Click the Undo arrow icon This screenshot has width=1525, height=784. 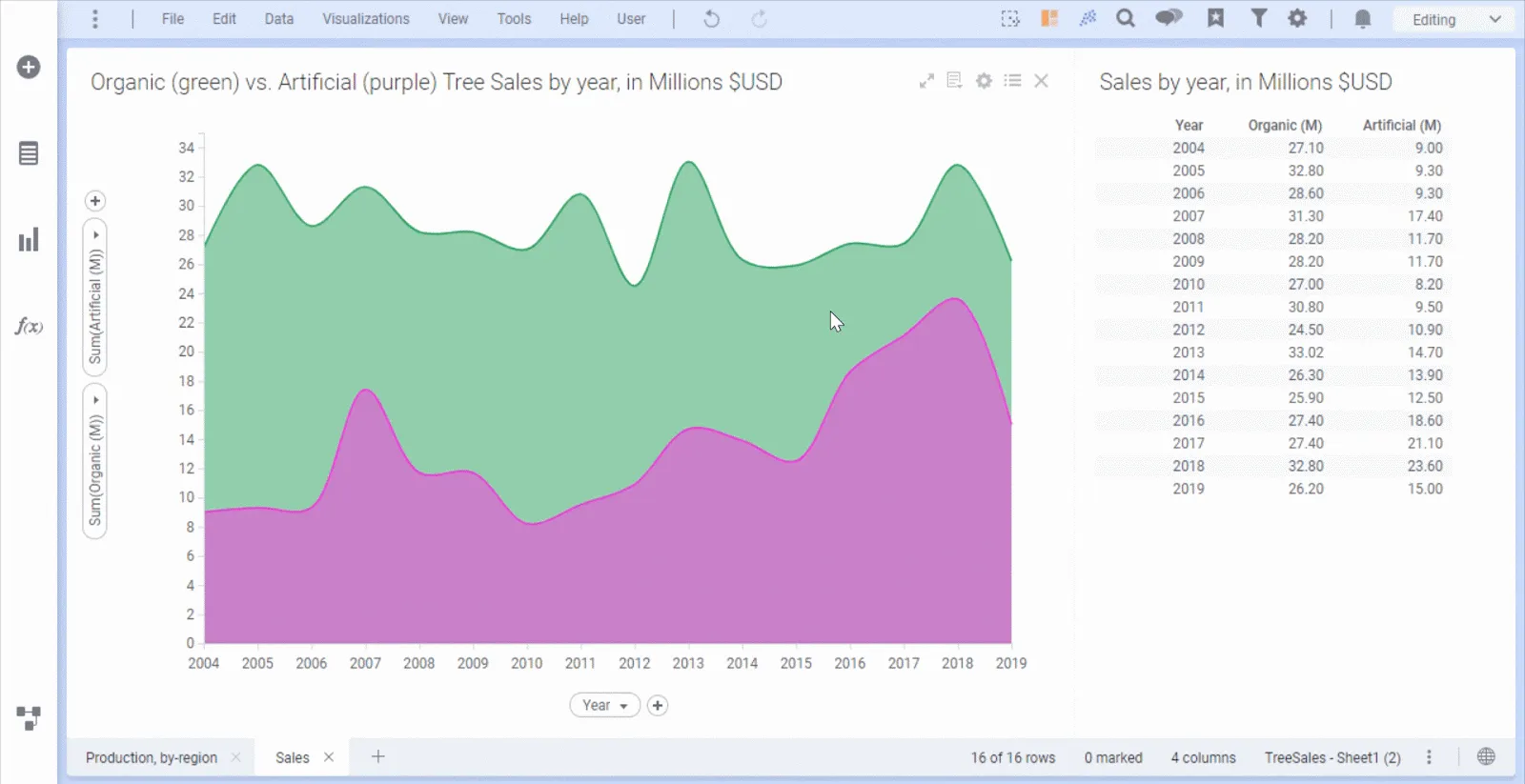[711, 19]
